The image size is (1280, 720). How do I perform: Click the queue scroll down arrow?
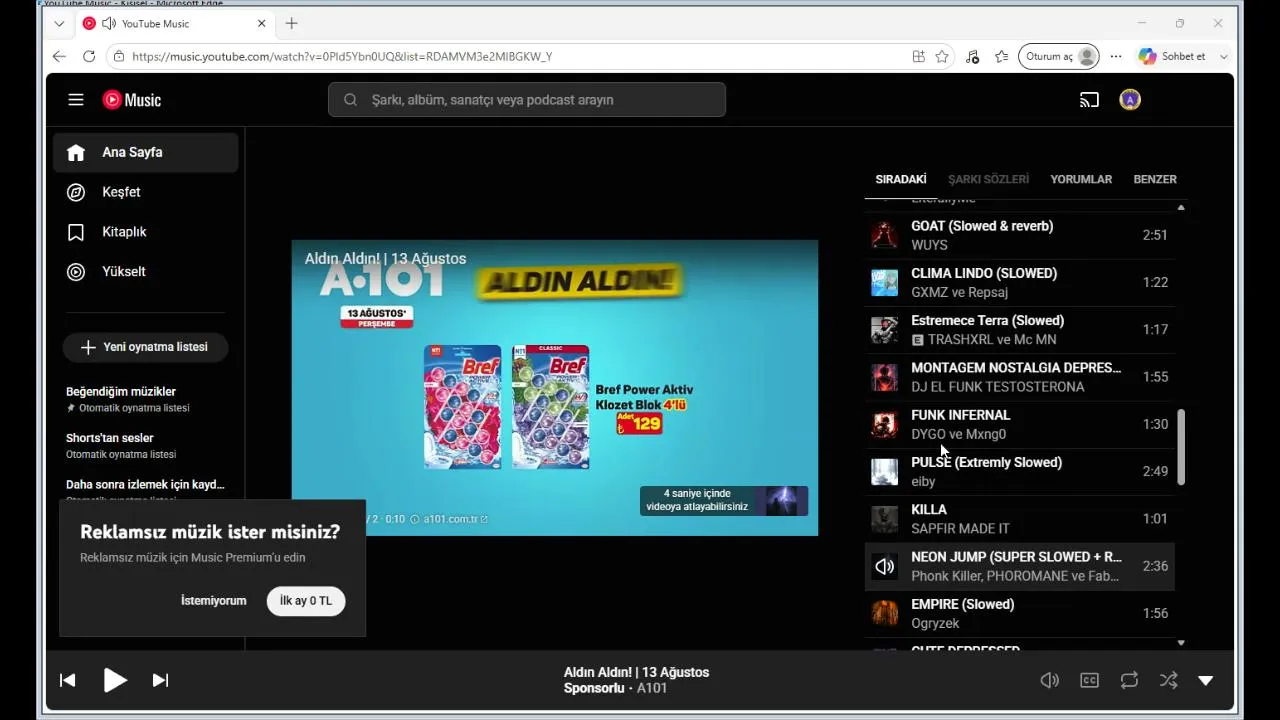click(x=1181, y=643)
